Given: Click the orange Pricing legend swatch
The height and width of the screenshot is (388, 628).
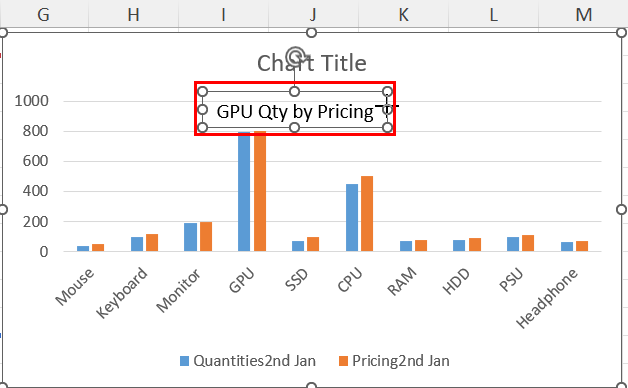Looking at the screenshot, I should pos(343,361).
